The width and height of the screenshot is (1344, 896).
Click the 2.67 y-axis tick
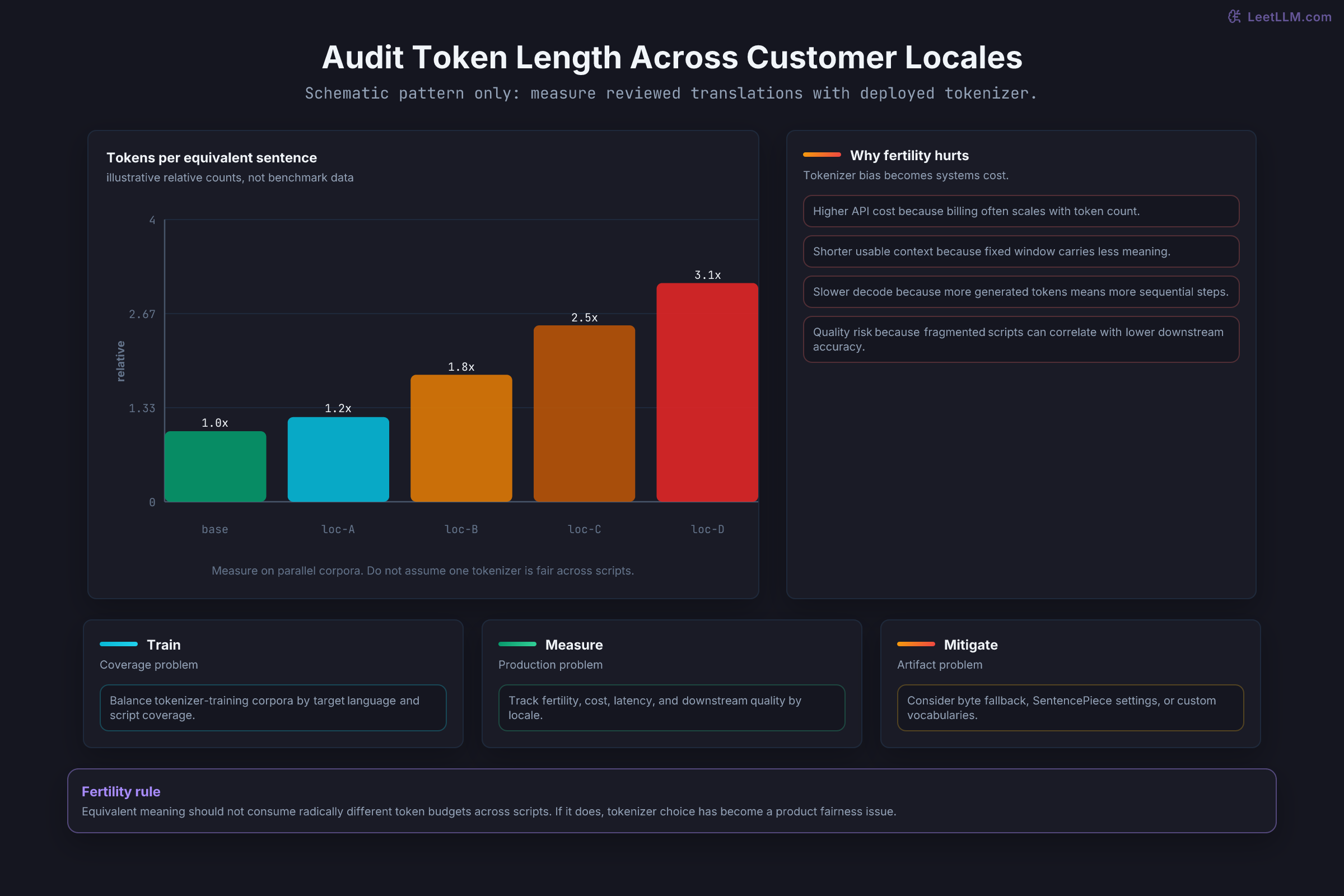[x=142, y=314]
